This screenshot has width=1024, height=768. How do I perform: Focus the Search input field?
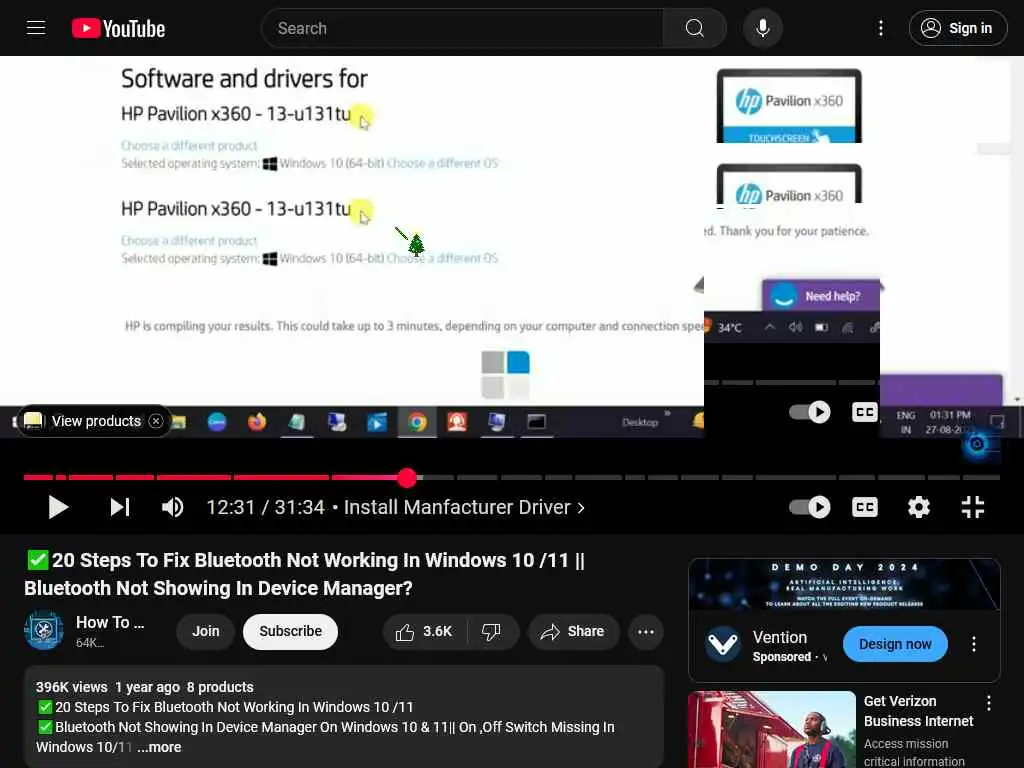(x=464, y=28)
